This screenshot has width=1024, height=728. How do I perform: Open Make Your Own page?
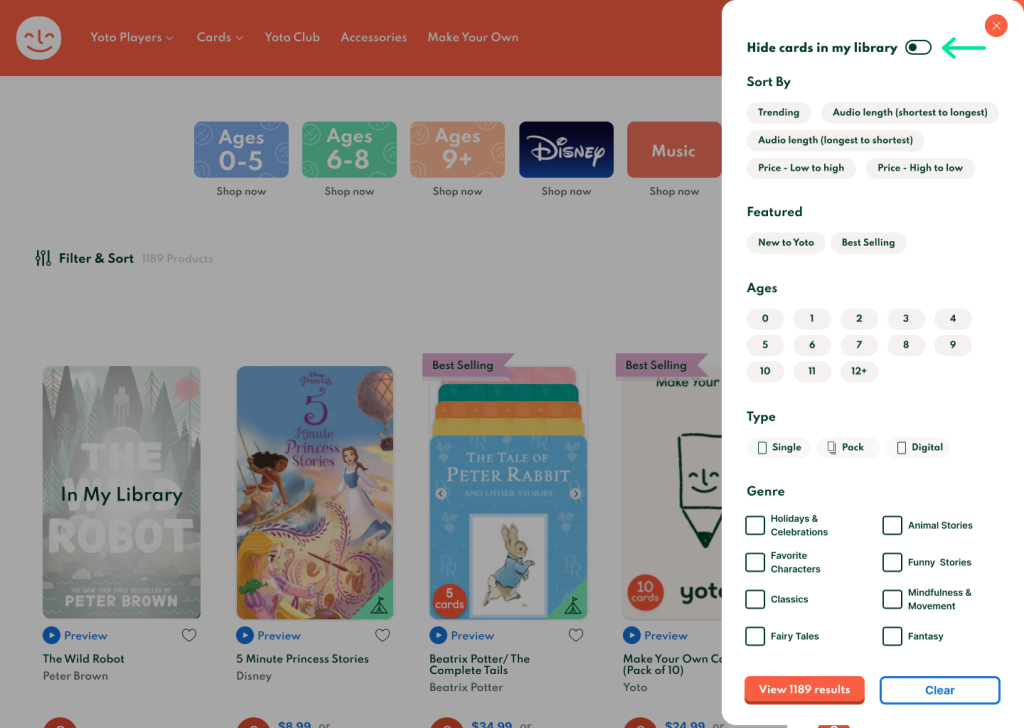473,37
